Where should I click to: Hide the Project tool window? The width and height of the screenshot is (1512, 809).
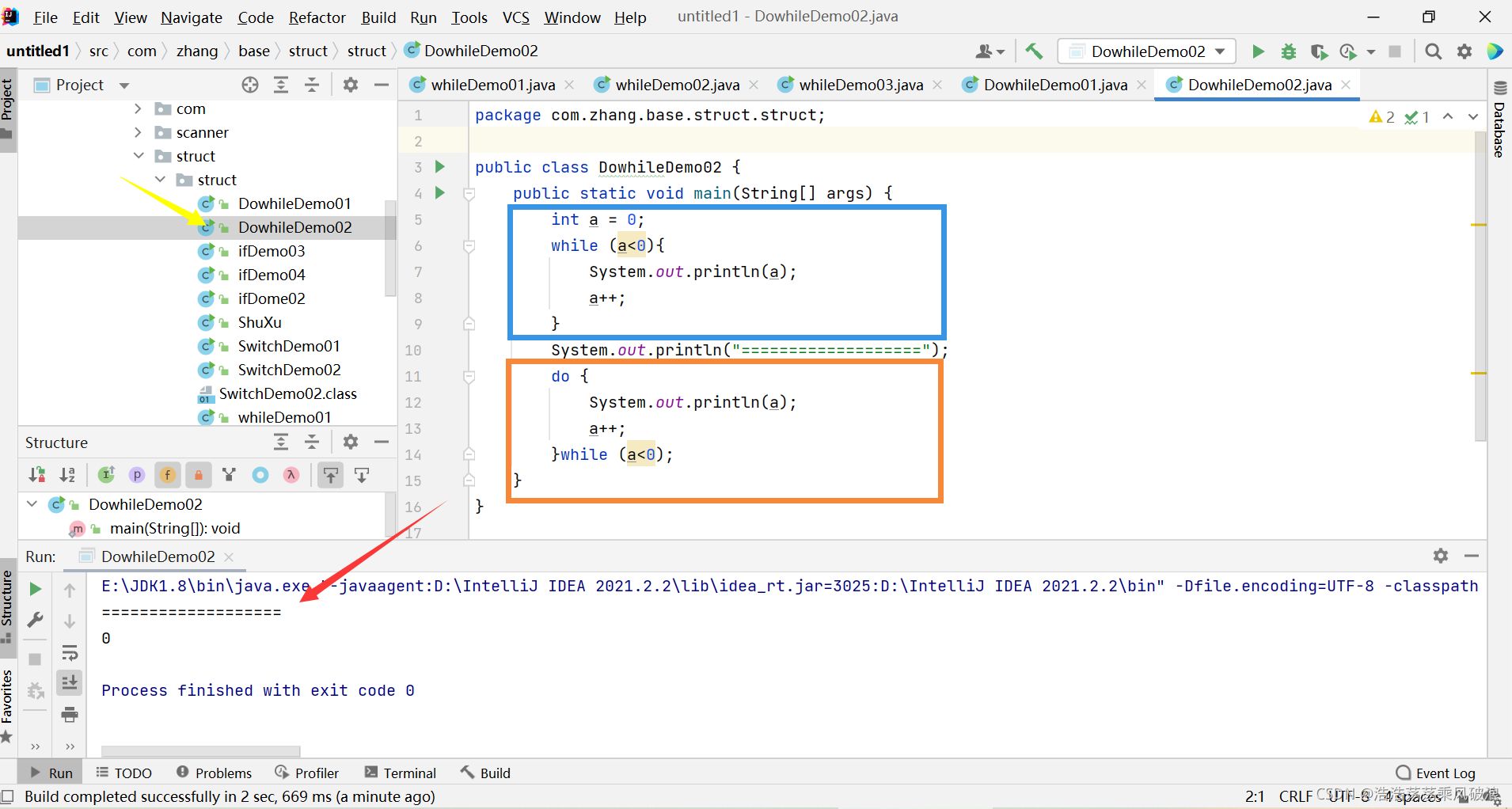(382, 85)
